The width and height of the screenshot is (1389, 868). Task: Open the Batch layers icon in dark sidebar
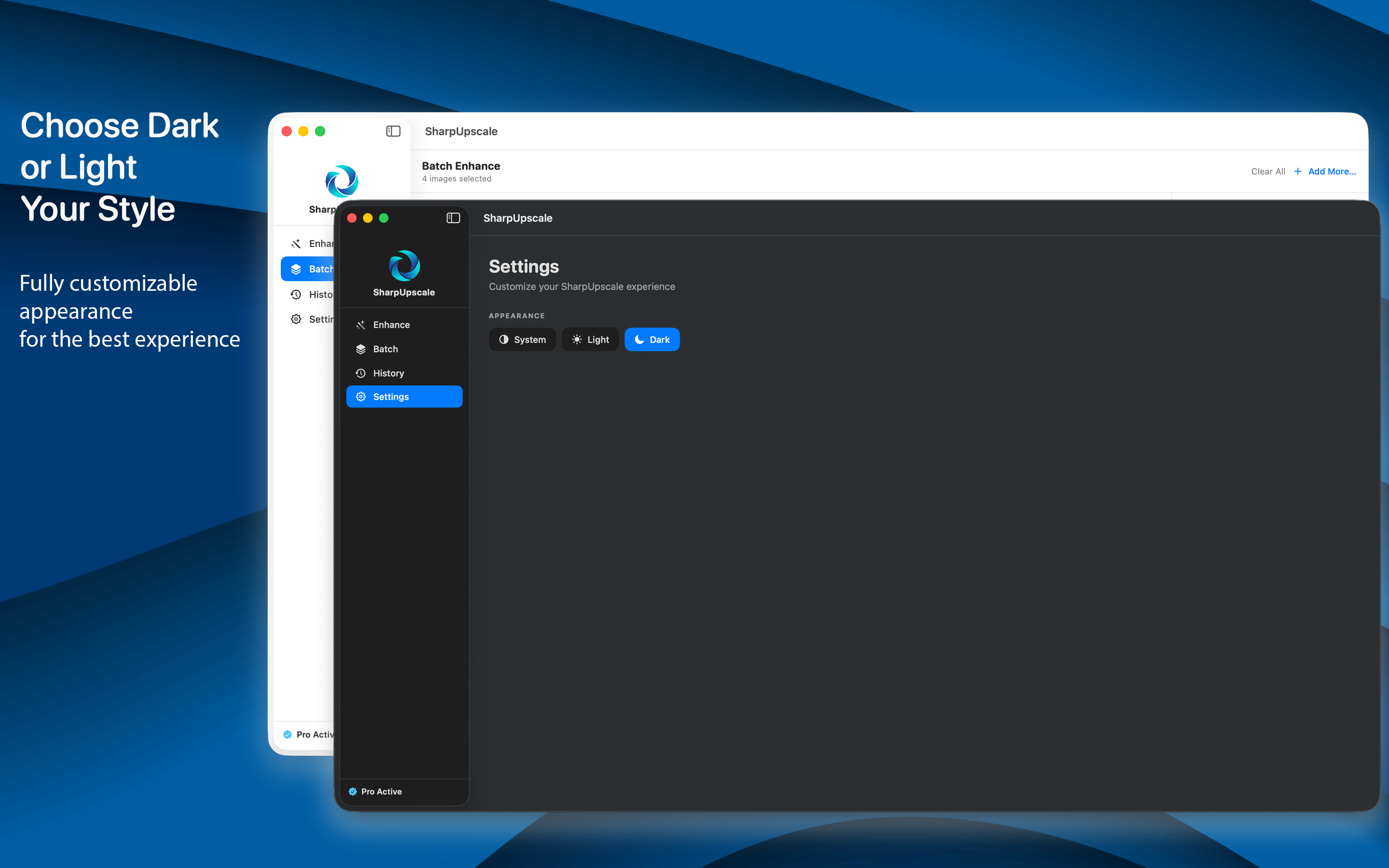click(x=361, y=349)
